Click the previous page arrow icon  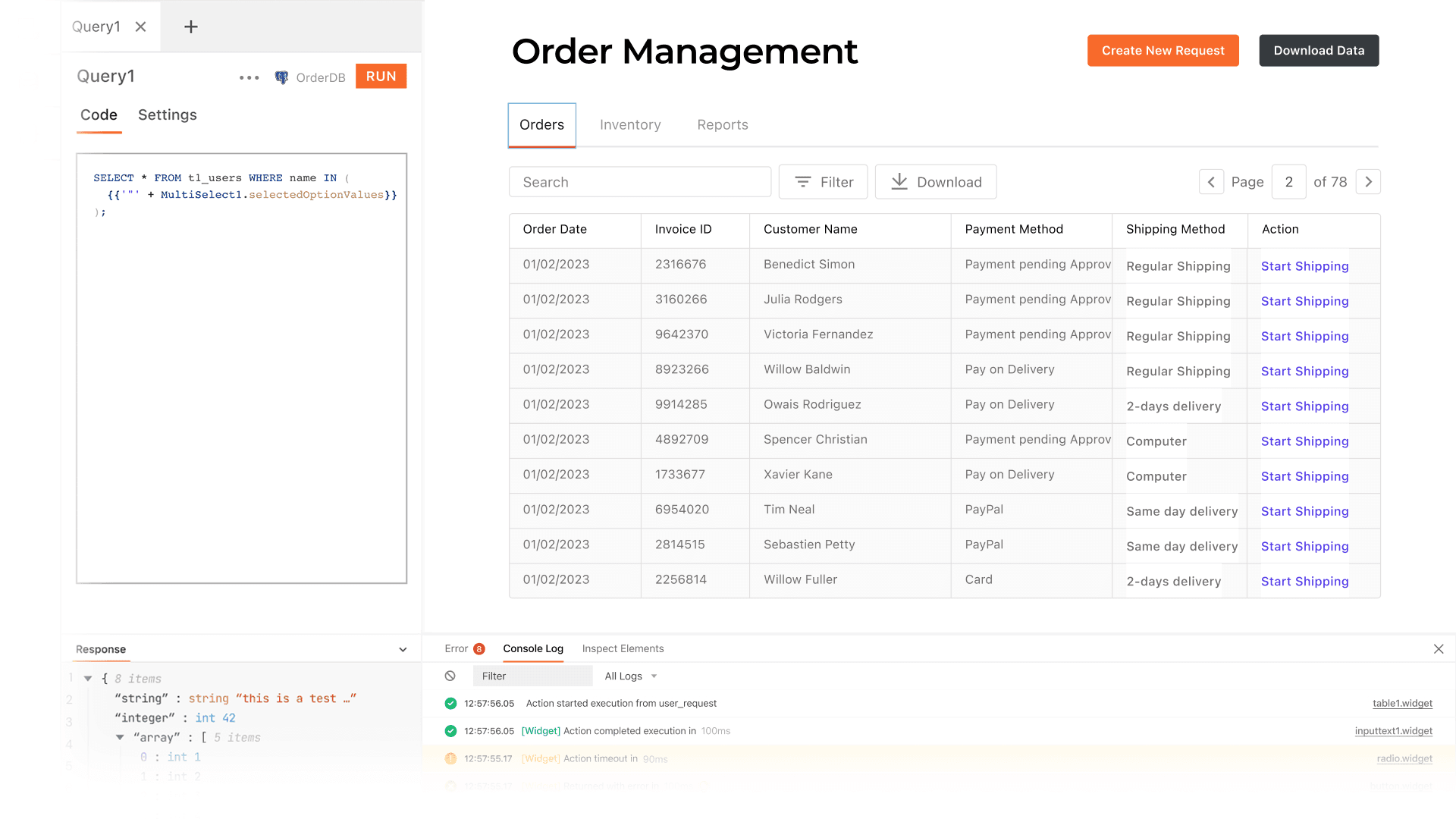[x=1211, y=182]
